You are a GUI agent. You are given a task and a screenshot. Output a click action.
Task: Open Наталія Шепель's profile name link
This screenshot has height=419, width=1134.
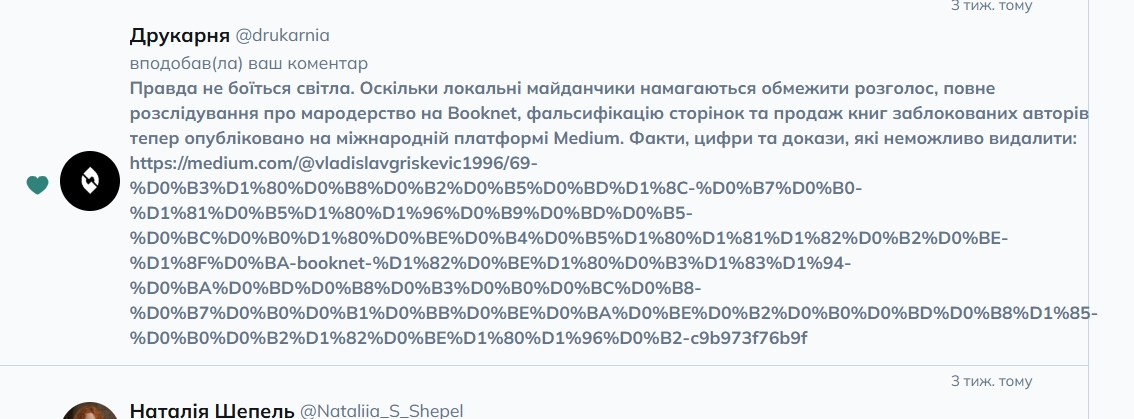pos(212,411)
